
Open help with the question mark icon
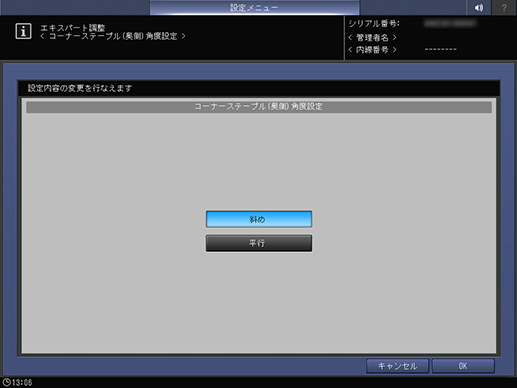(504, 7)
